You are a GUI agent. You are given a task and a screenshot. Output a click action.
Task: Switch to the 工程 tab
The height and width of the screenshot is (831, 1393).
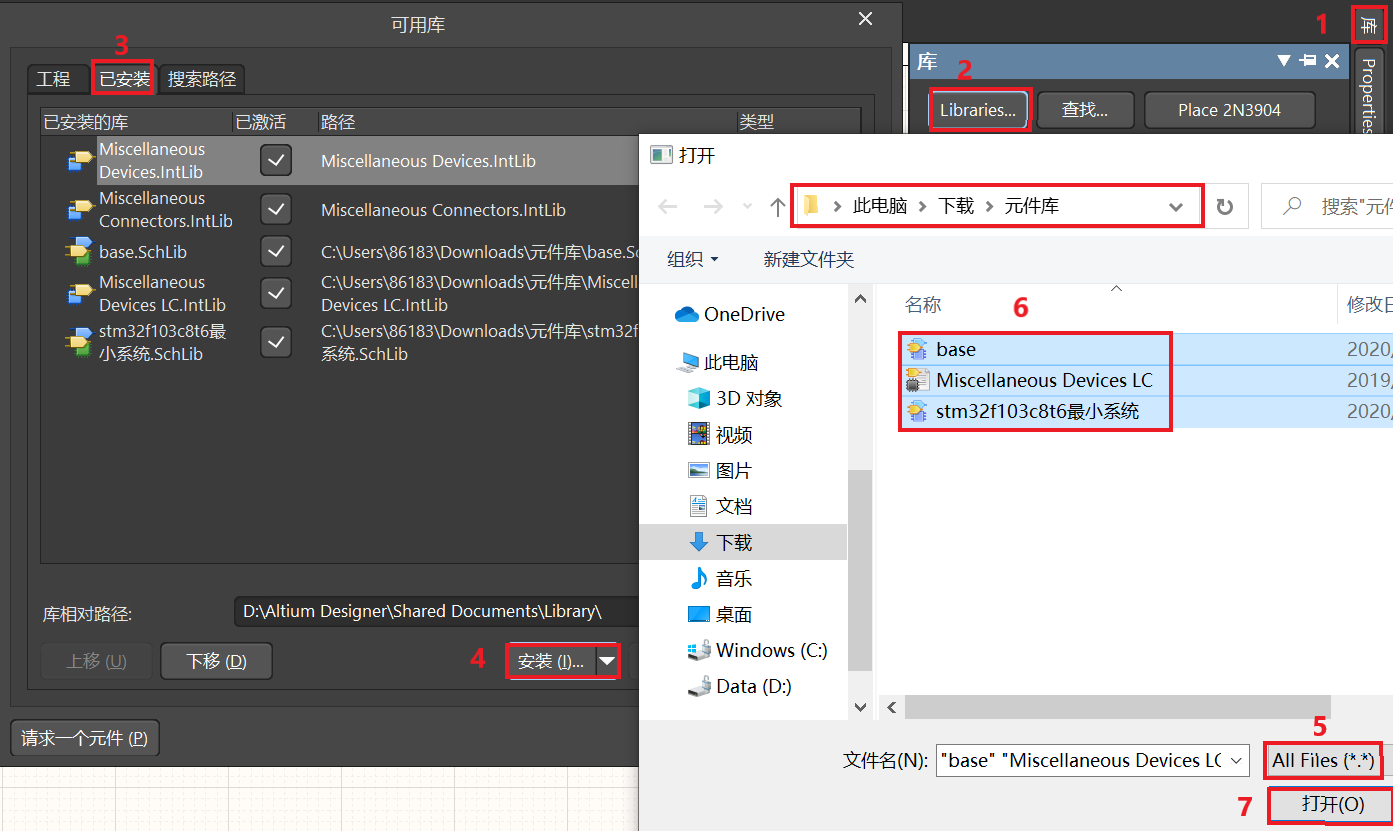[x=53, y=79]
